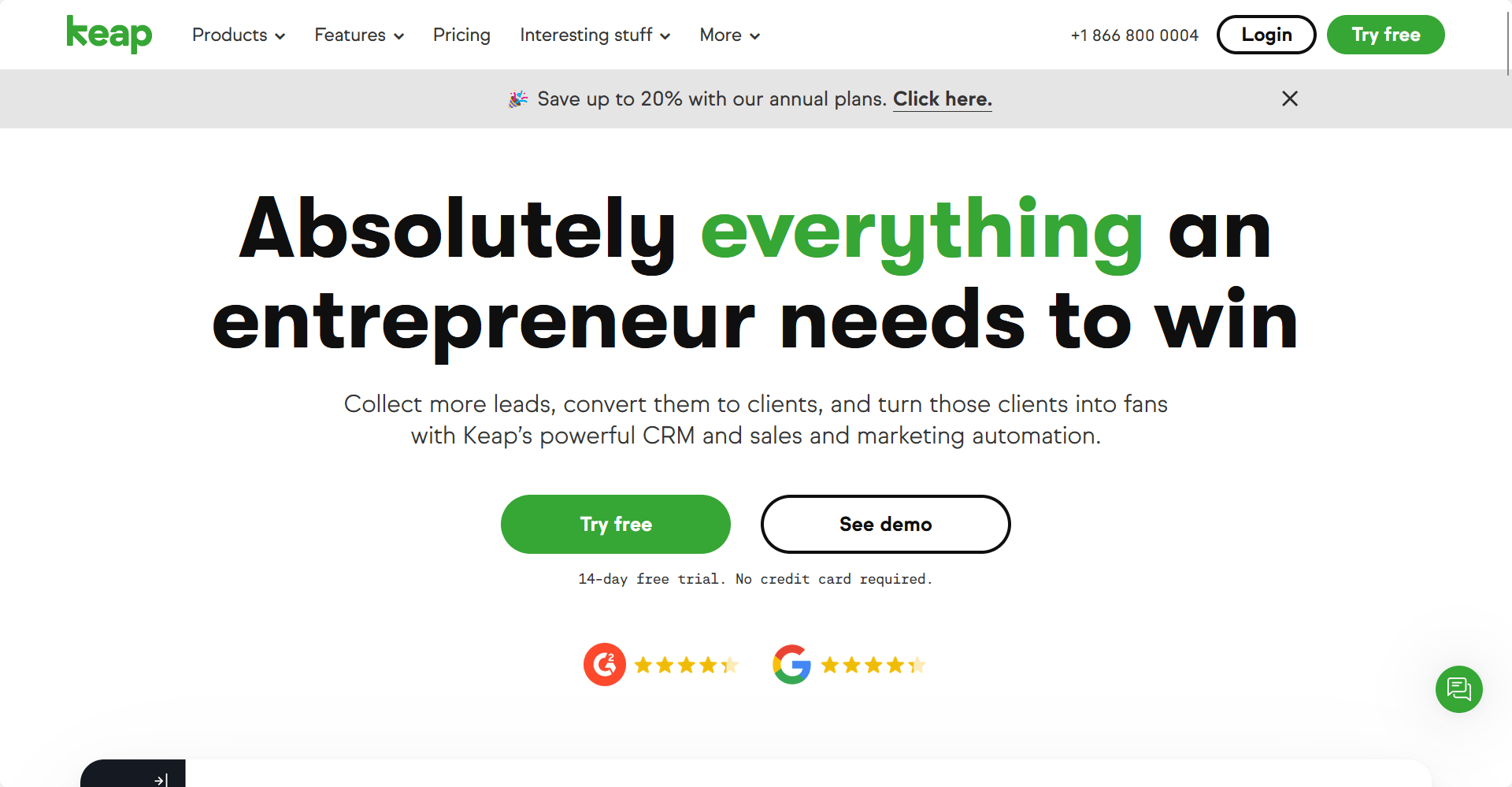The image size is (1512, 787).
Task: Click the large green Try free button
Action: 616,524
